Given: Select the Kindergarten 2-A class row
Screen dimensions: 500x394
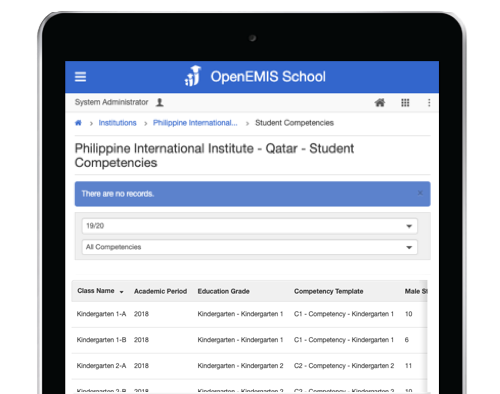Looking at the screenshot, I should pyautogui.click(x=249, y=366).
